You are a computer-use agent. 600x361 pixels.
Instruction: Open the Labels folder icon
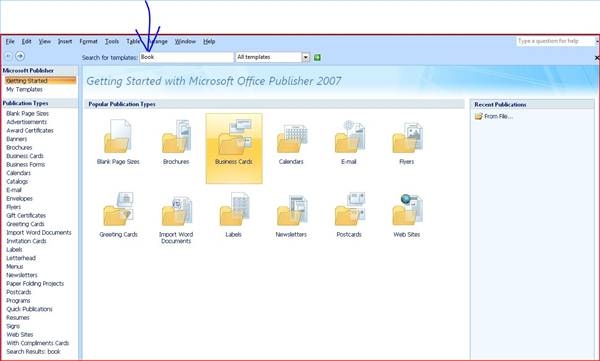(x=234, y=209)
